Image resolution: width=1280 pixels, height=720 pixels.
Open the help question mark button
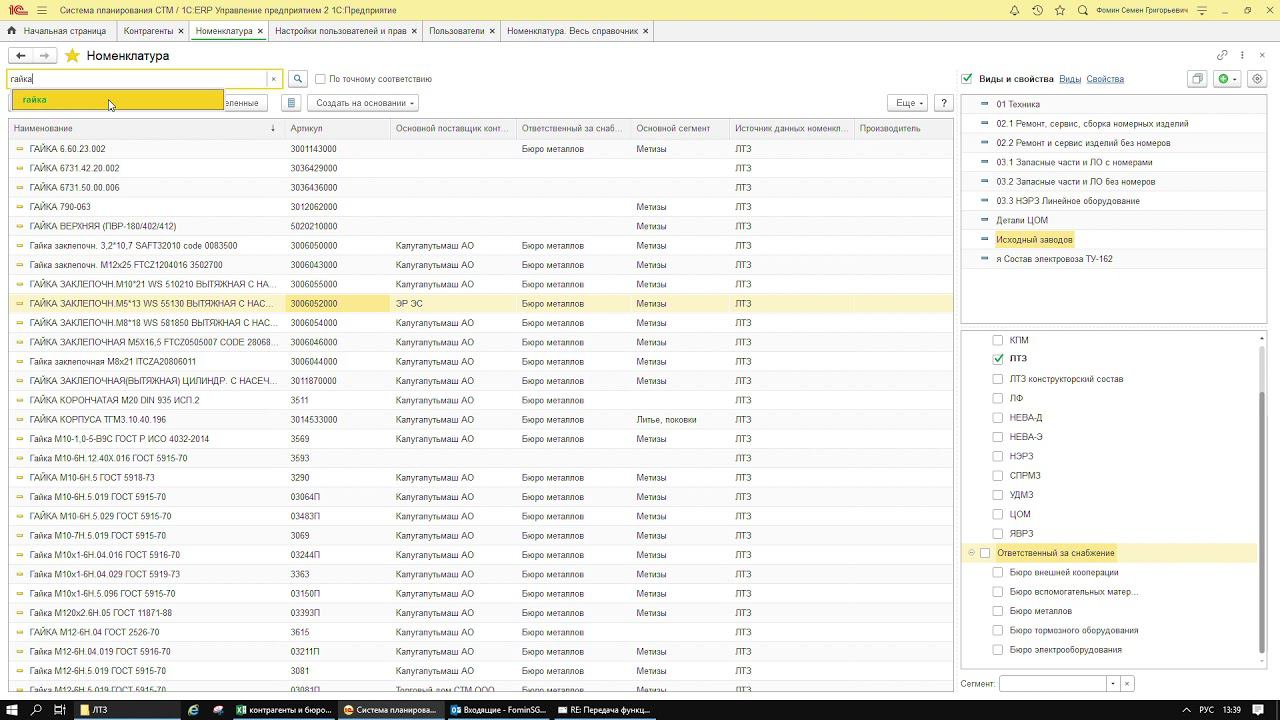(943, 103)
